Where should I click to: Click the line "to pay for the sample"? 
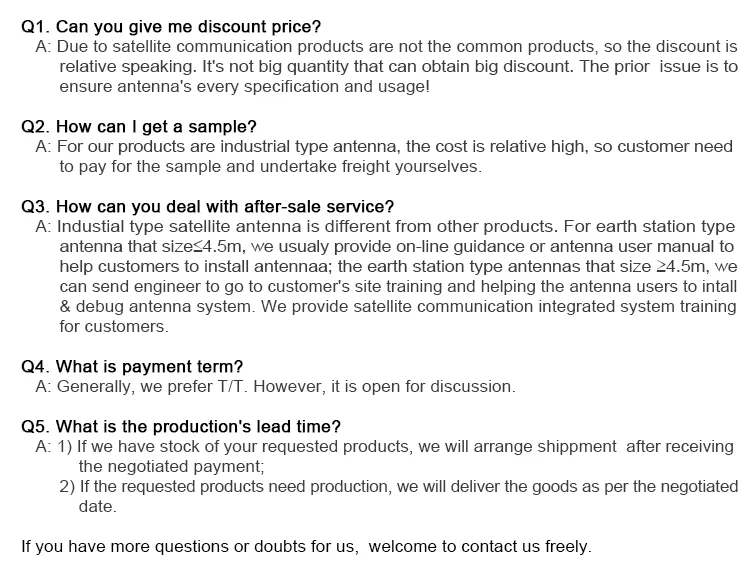(x=270, y=167)
